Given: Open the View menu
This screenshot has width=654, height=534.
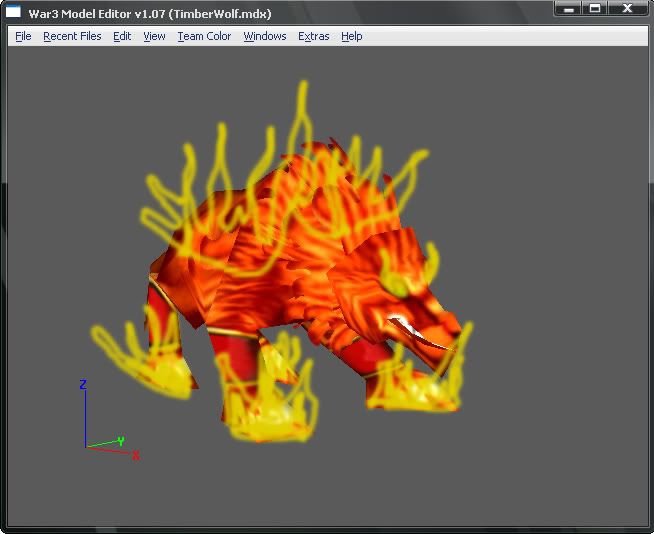Looking at the screenshot, I should (154, 36).
